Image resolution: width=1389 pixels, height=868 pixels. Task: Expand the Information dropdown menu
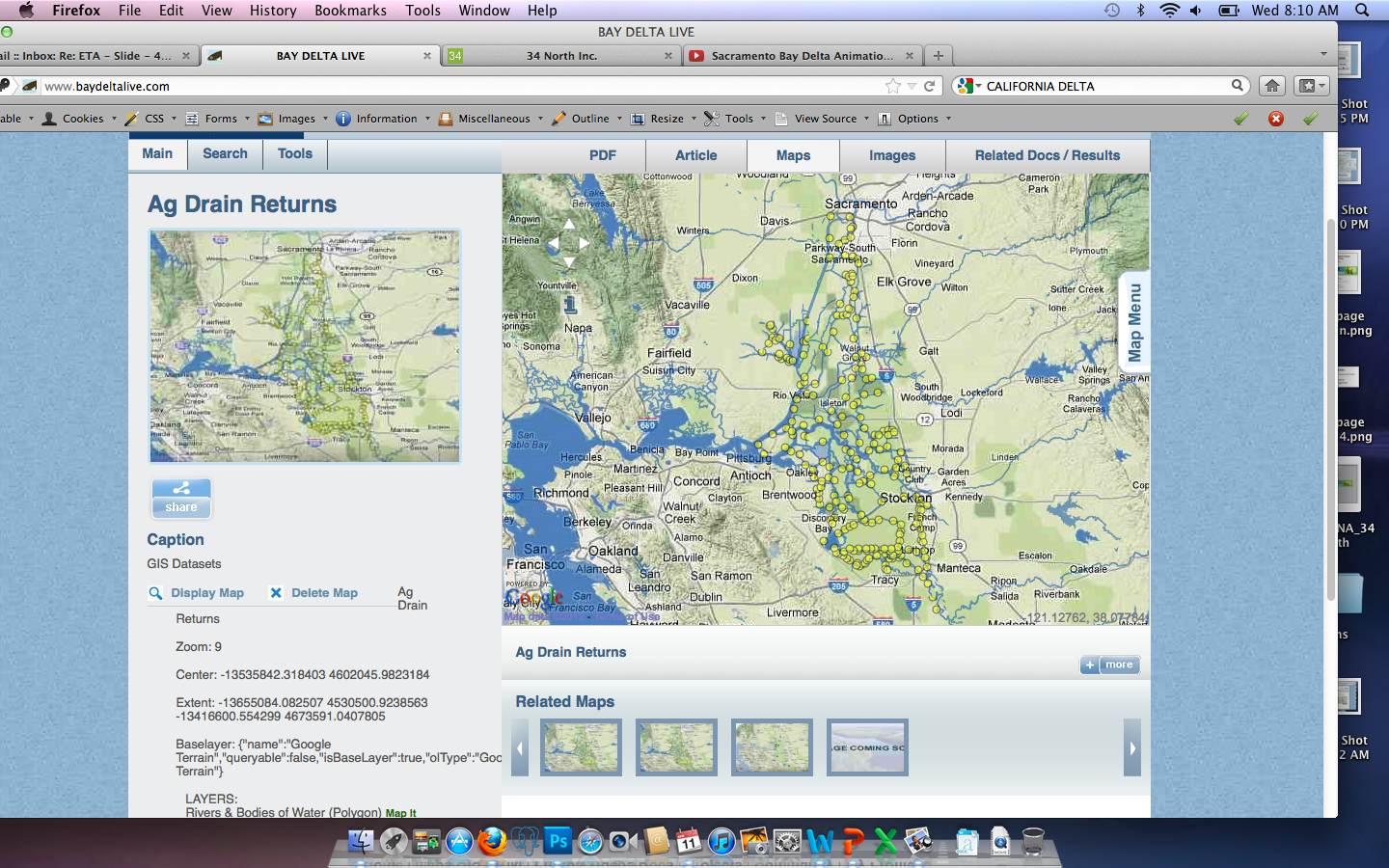[384, 119]
